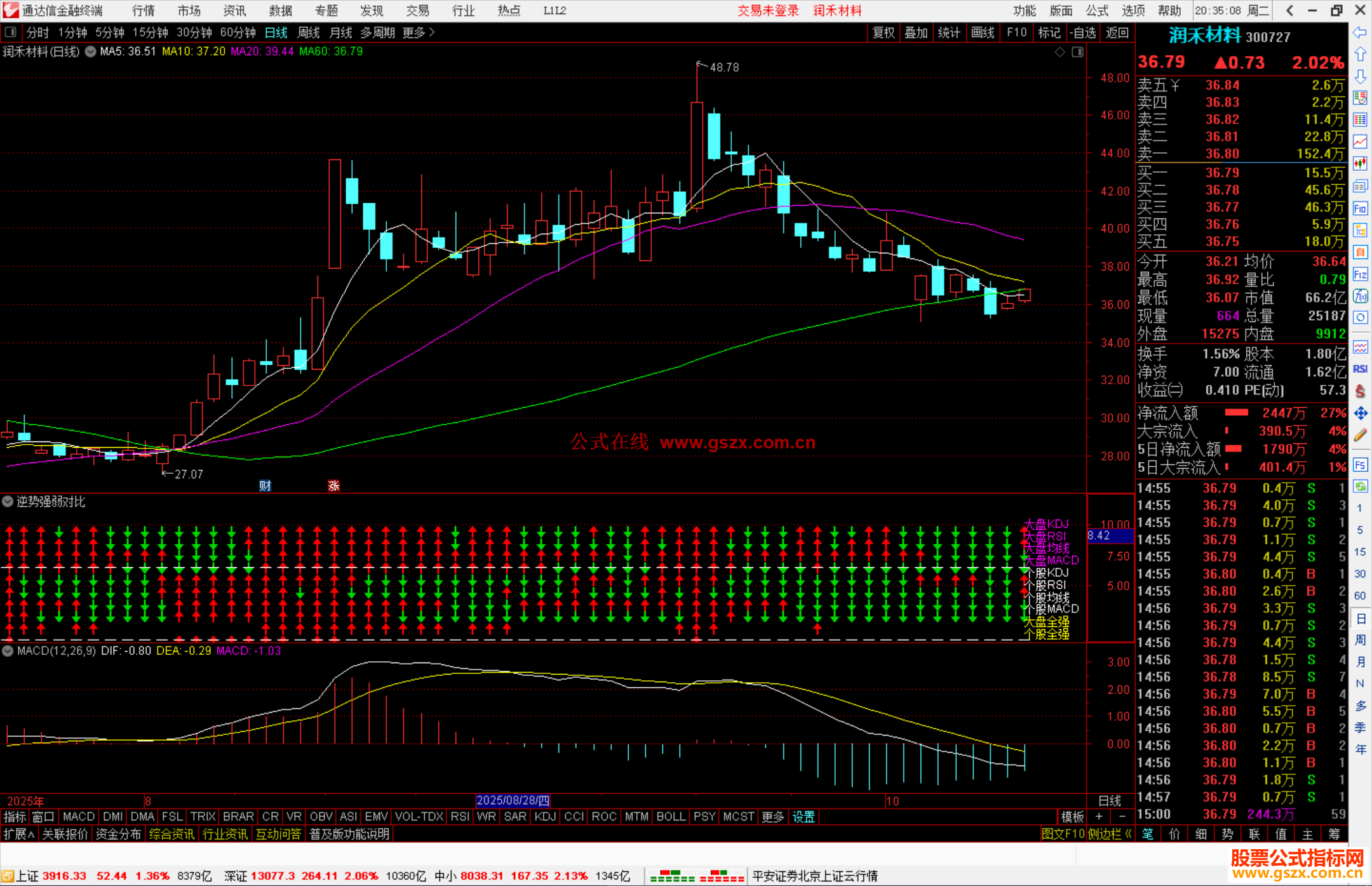
Task: Click the four-way move arrows icon
Action: point(1360,413)
